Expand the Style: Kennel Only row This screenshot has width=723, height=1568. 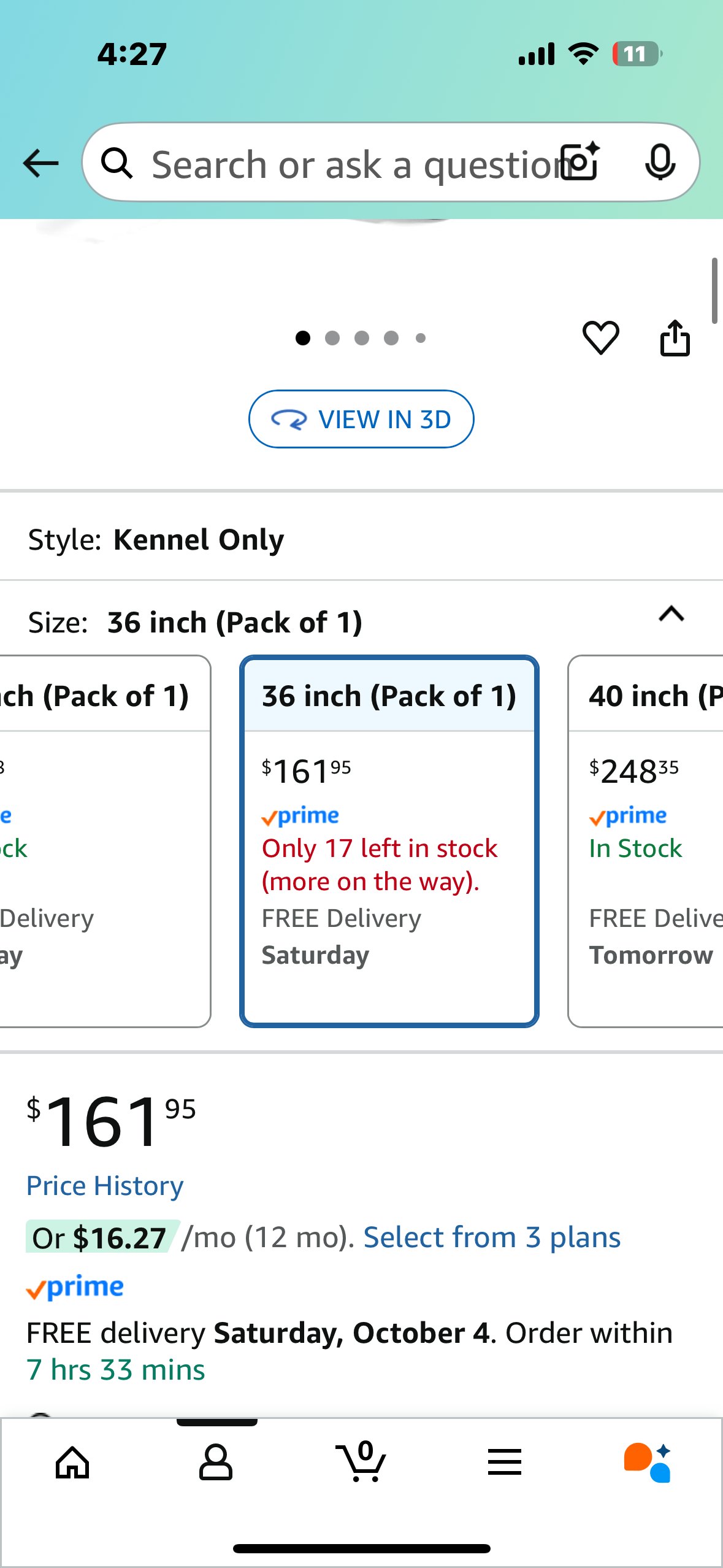point(361,540)
